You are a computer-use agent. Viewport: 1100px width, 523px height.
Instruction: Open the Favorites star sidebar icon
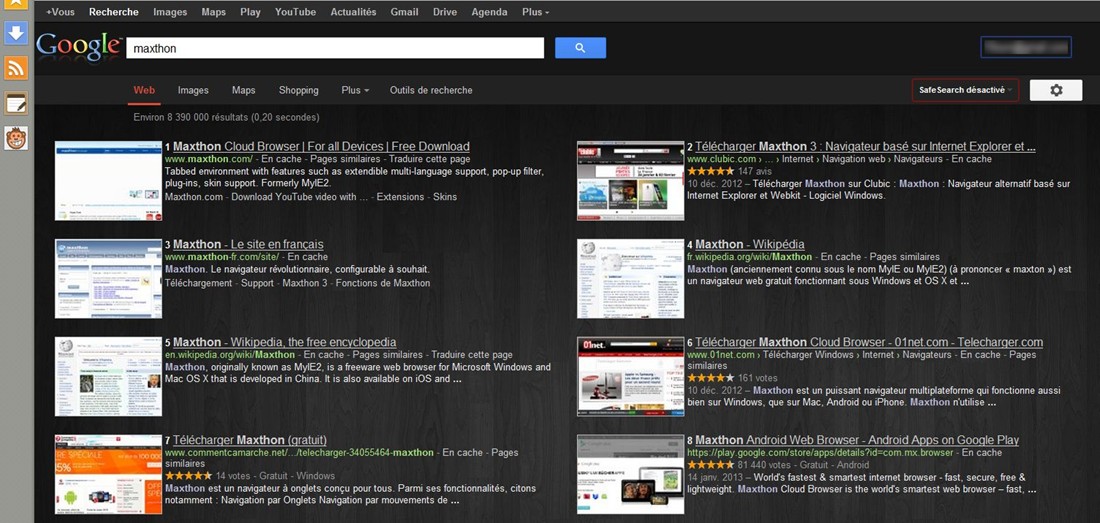point(15,4)
